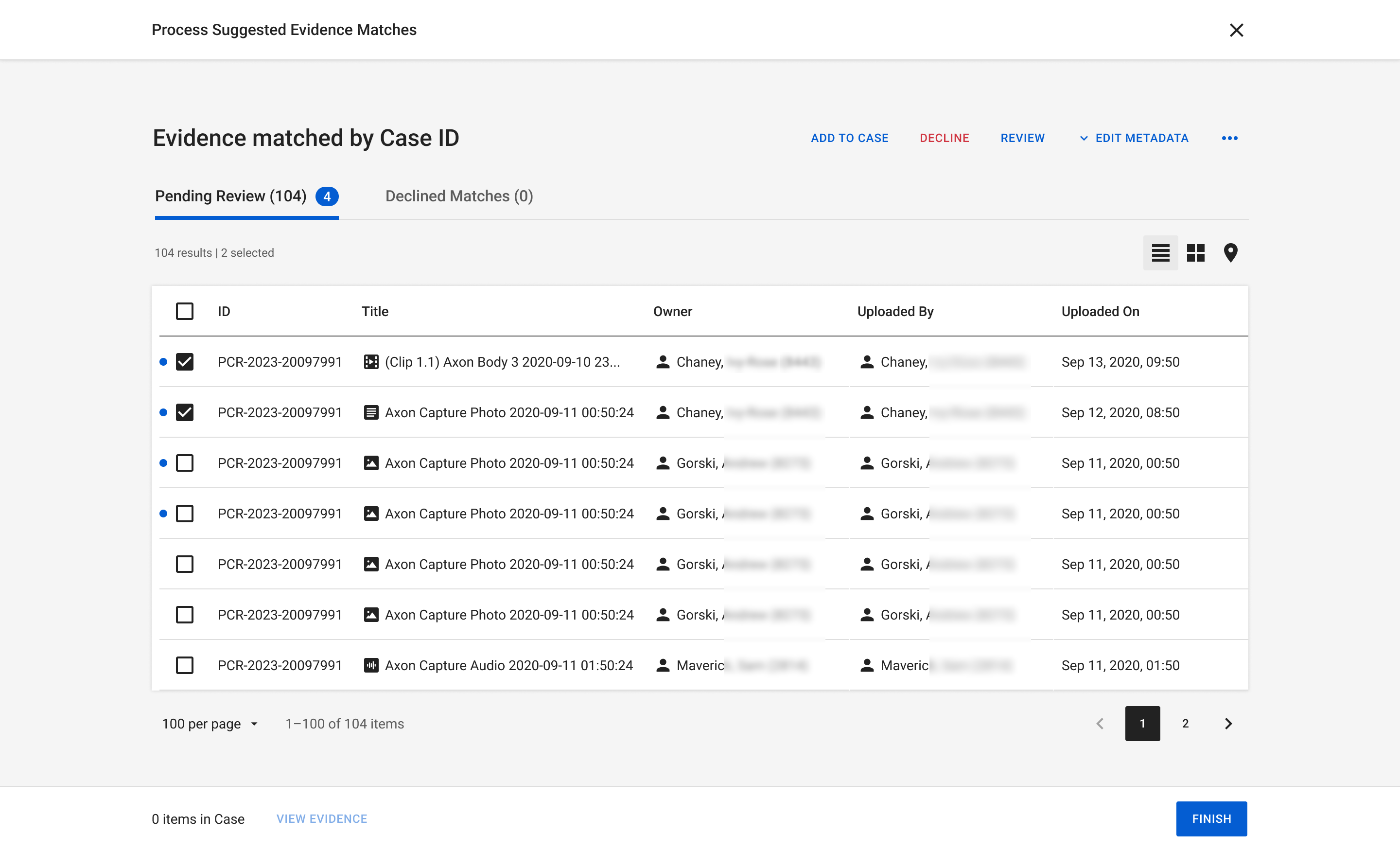
Task: Check the Axon Capture Audio row checkbox
Action: coord(185,666)
